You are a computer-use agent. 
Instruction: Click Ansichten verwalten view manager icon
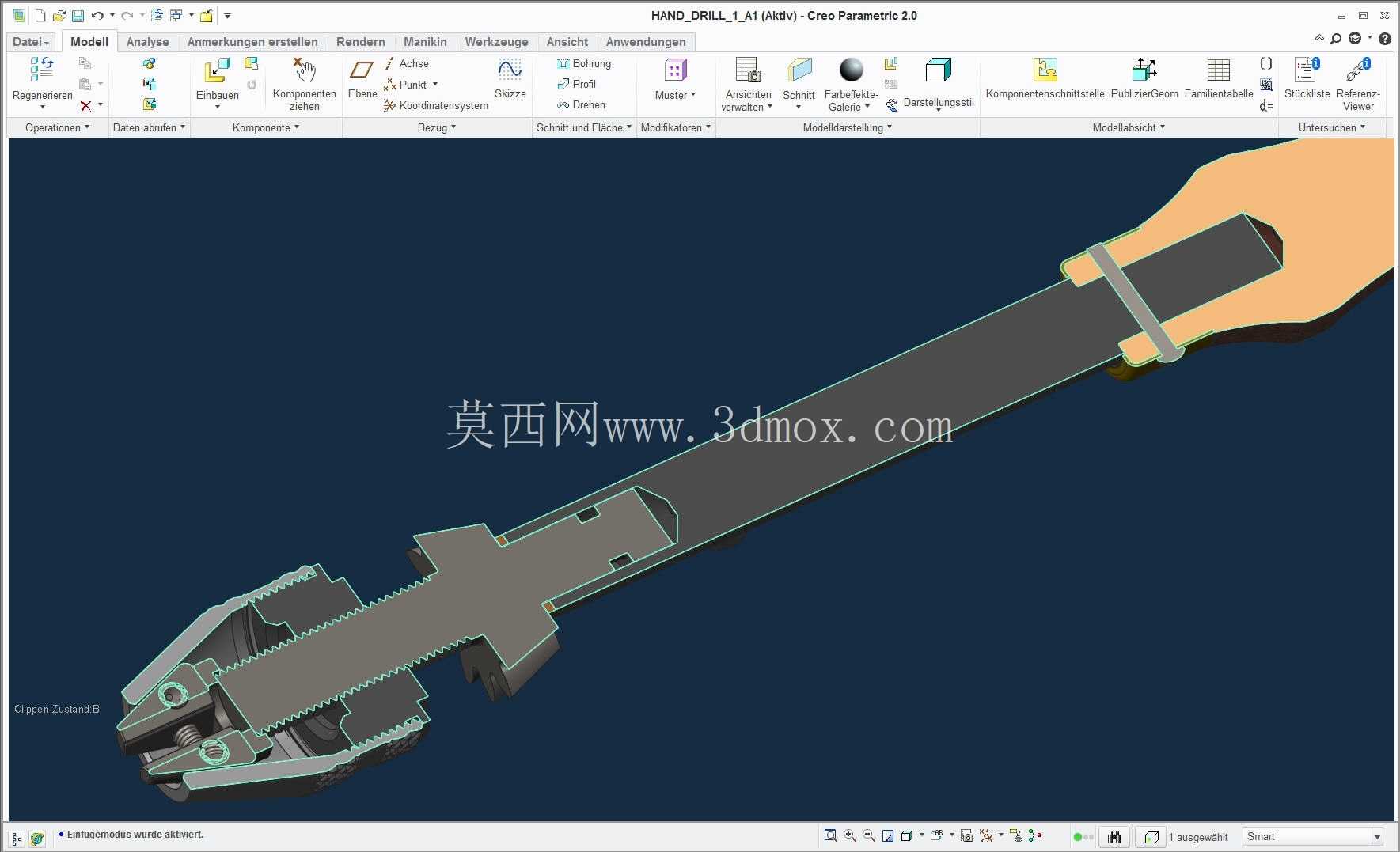(748, 70)
